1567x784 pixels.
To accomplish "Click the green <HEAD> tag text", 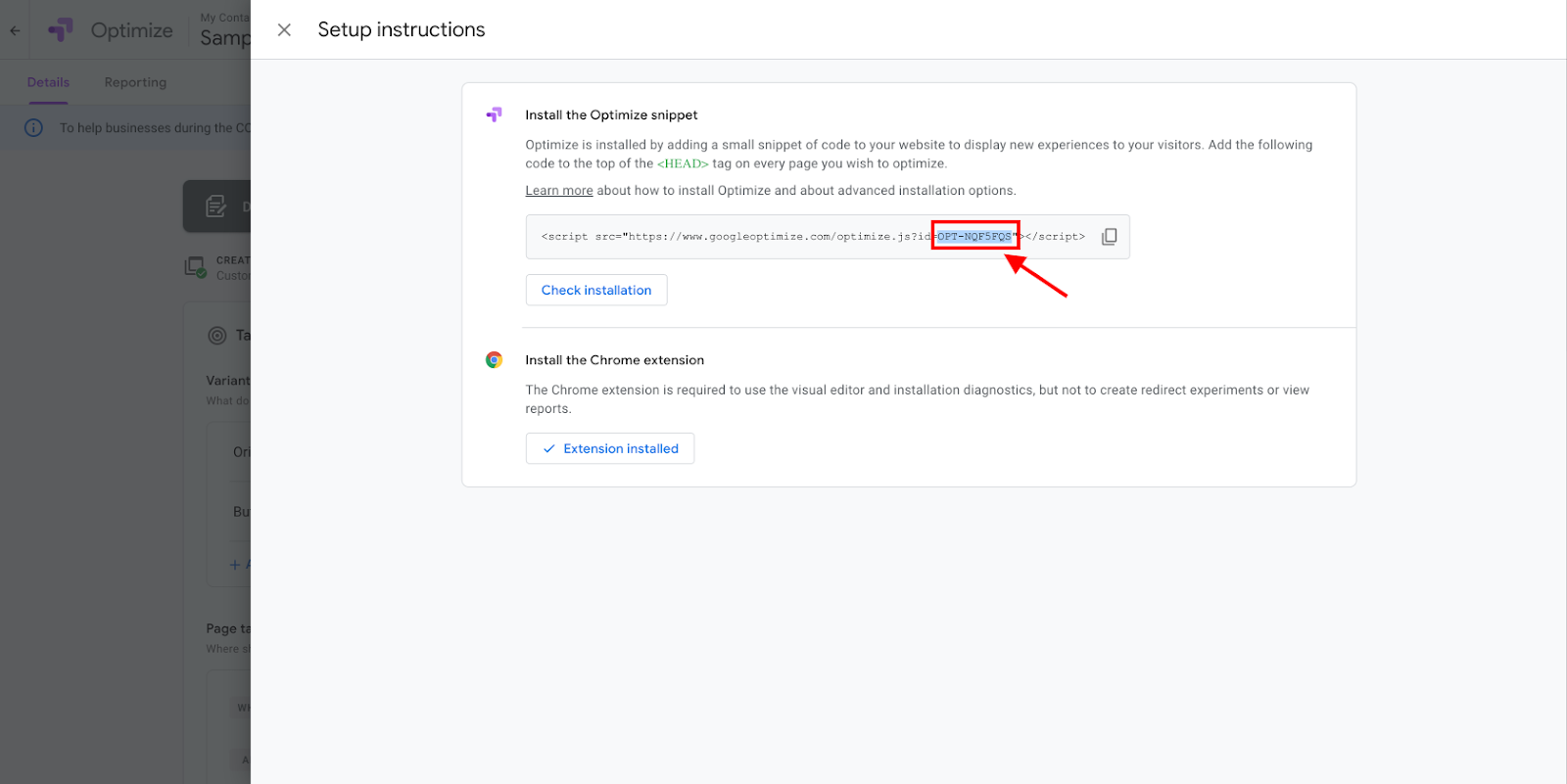I will coord(683,163).
